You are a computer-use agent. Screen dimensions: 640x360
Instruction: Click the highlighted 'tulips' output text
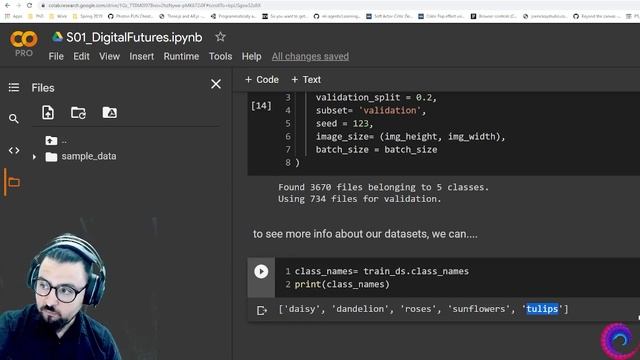pos(542,309)
